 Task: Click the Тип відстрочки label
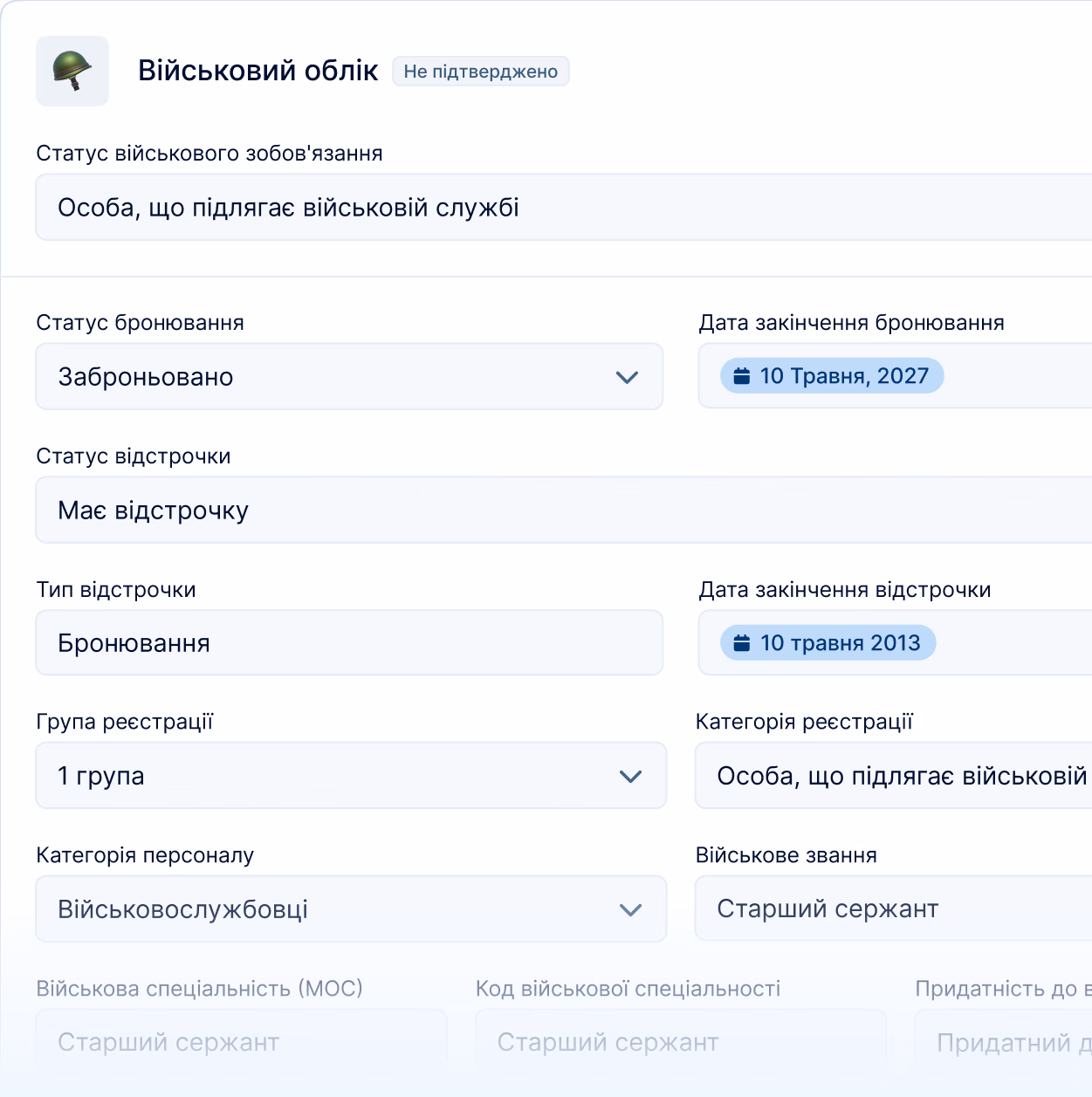(116, 590)
